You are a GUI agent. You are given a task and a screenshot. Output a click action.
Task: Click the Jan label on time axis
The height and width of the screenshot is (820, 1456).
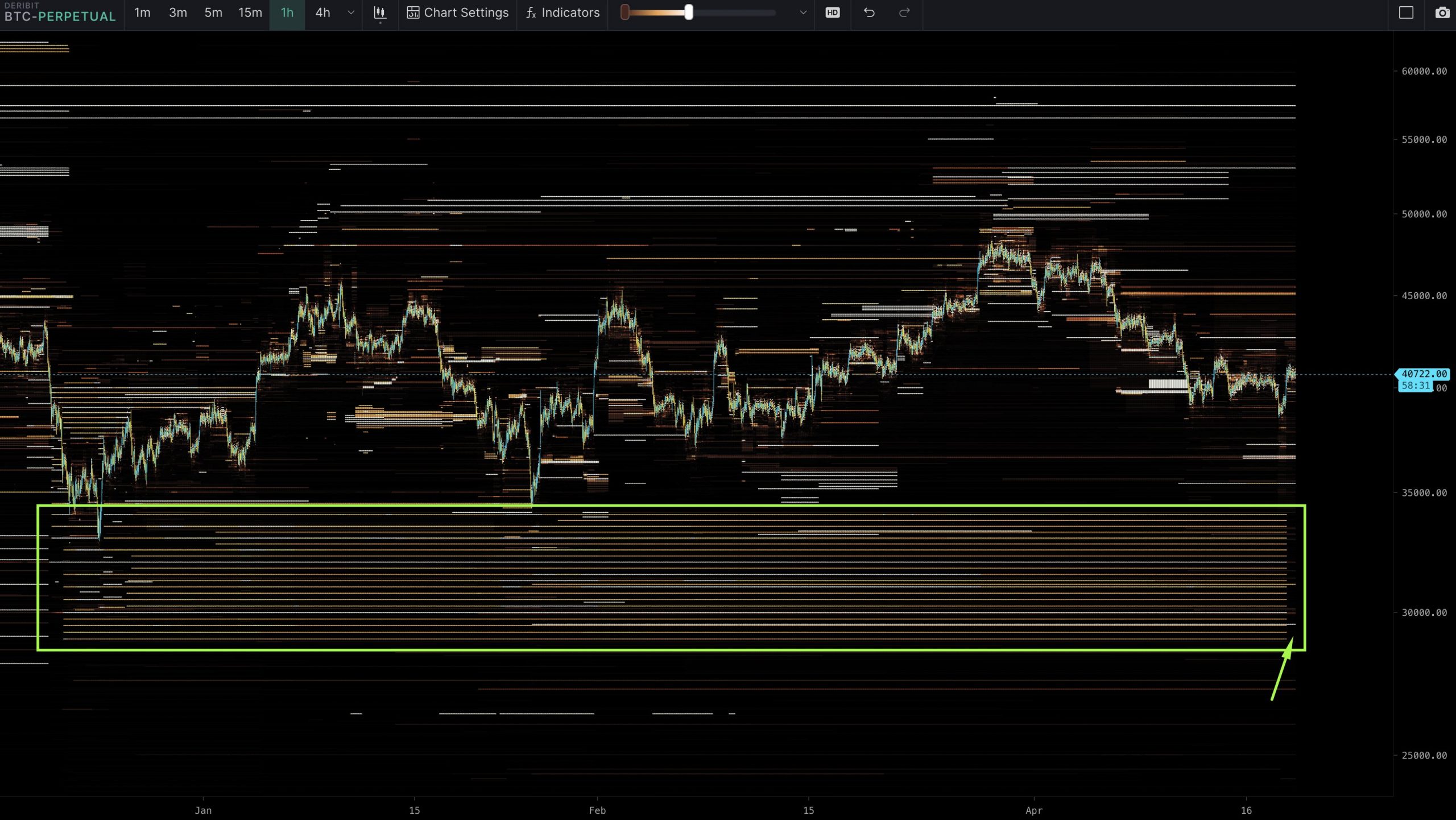click(x=203, y=810)
